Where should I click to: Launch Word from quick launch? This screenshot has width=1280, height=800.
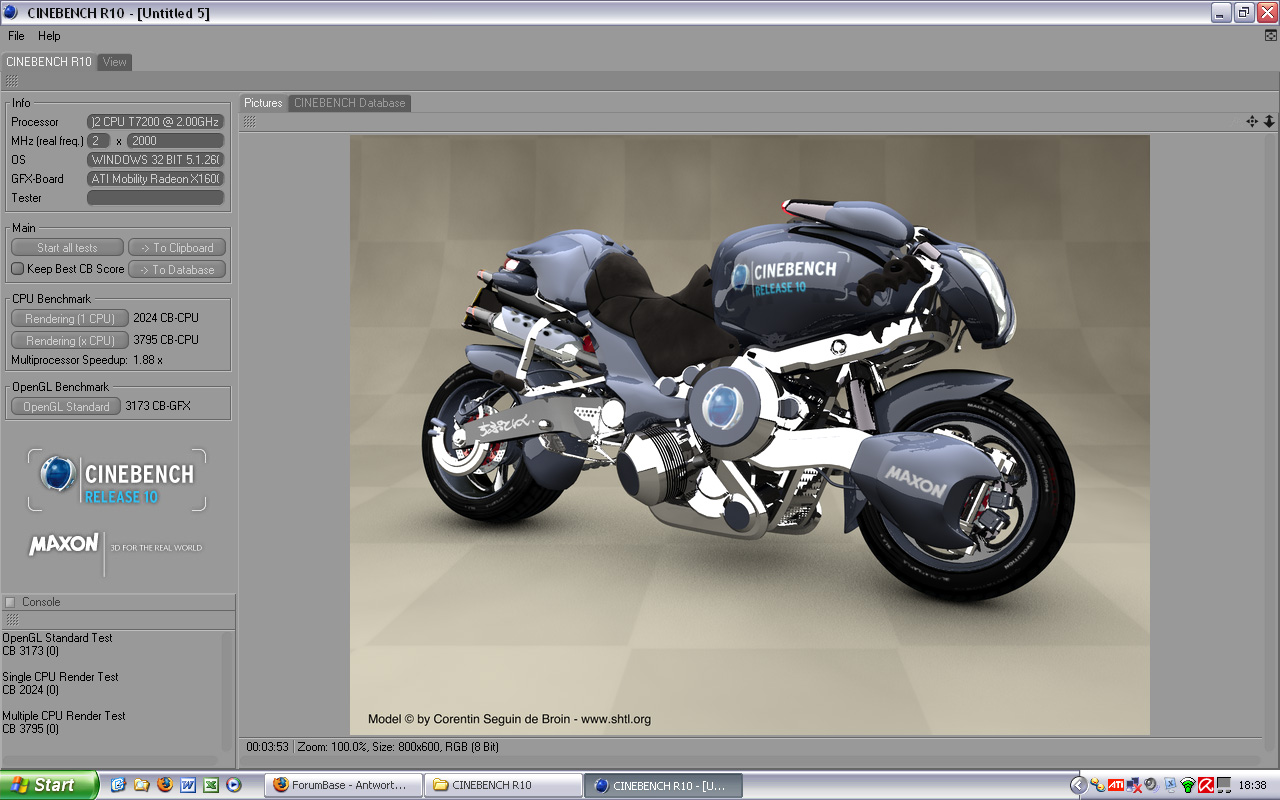(x=188, y=785)
